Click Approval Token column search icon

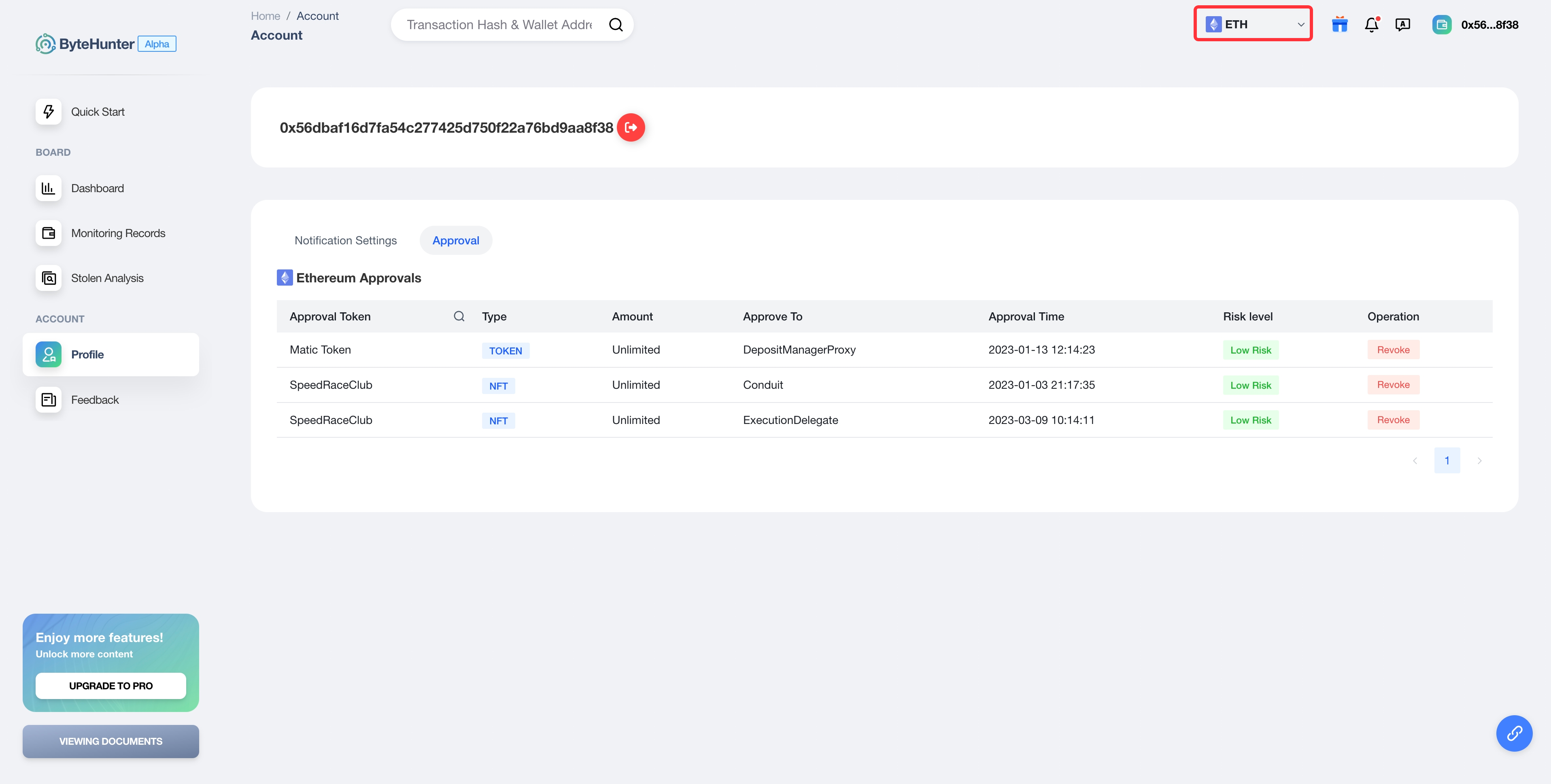[459, 316]
